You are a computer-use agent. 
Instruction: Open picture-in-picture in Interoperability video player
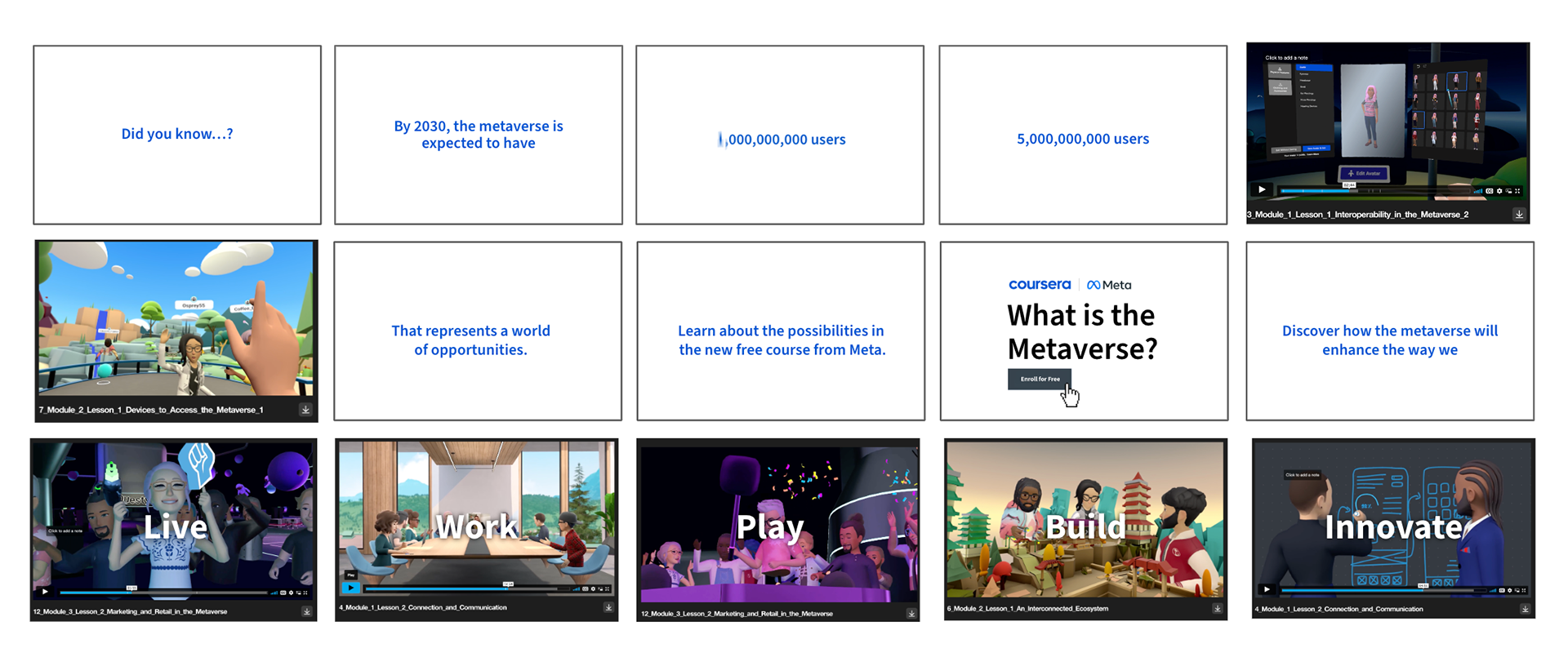tap(1508, 191)
